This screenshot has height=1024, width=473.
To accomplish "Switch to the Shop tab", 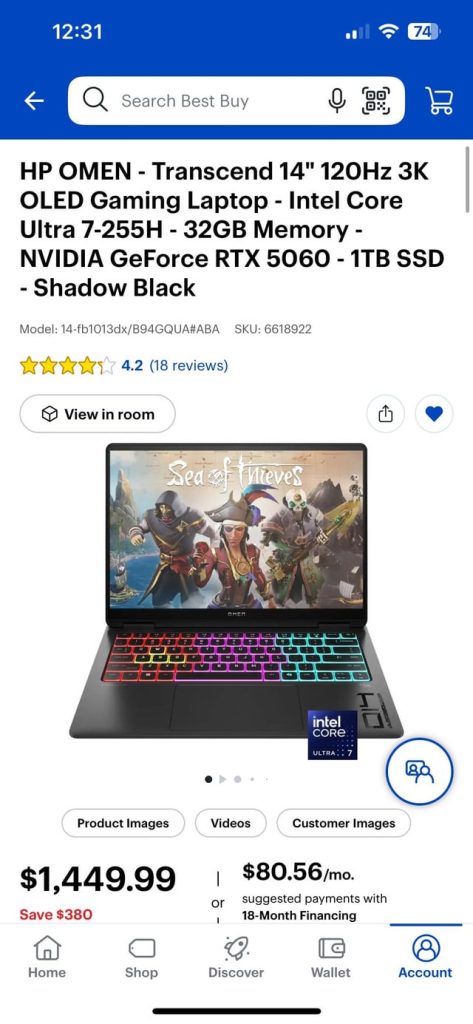I will pos(142,957).
